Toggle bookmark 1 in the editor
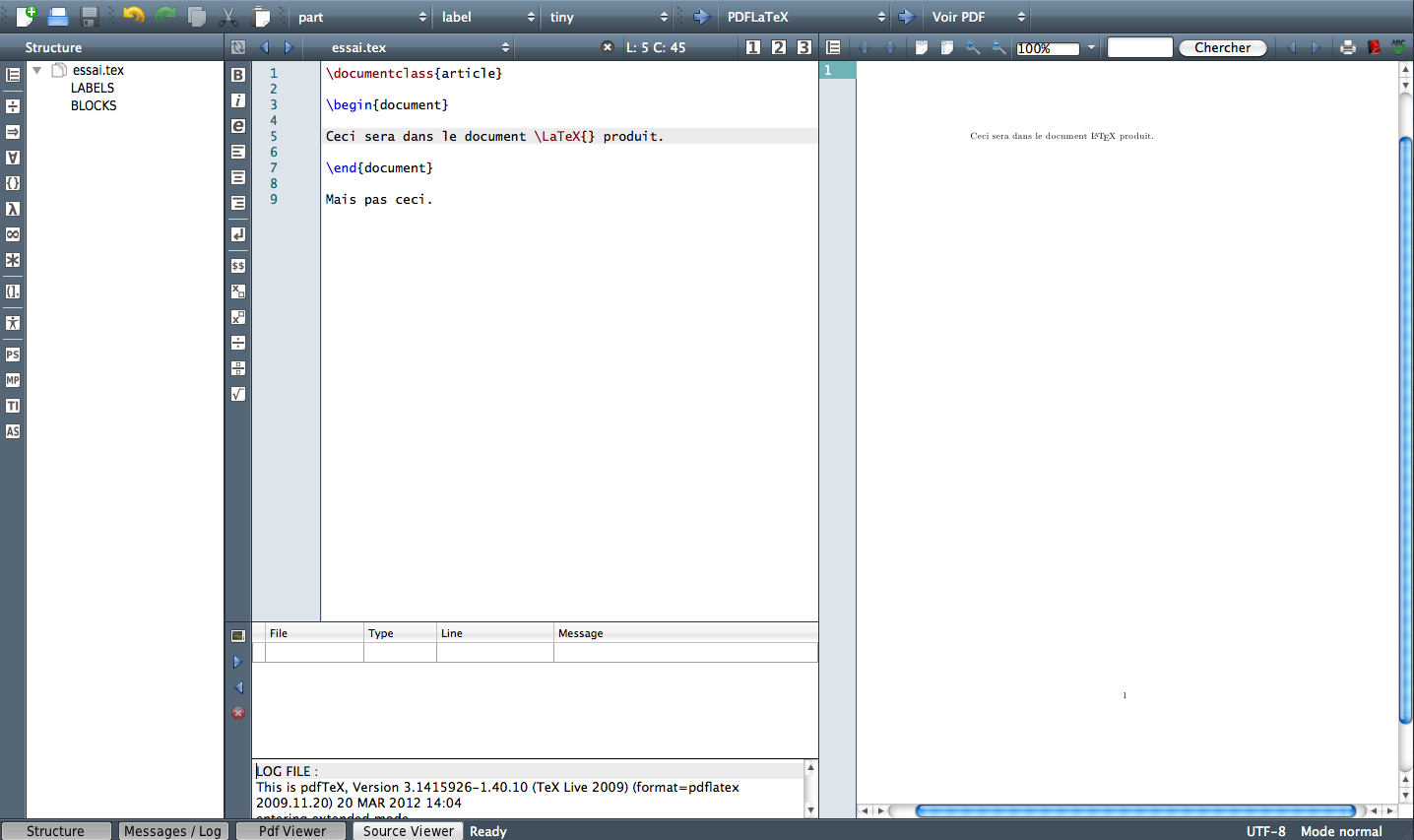The width and height of the screenshot is (1414, 840). click(x=753, y=47)
